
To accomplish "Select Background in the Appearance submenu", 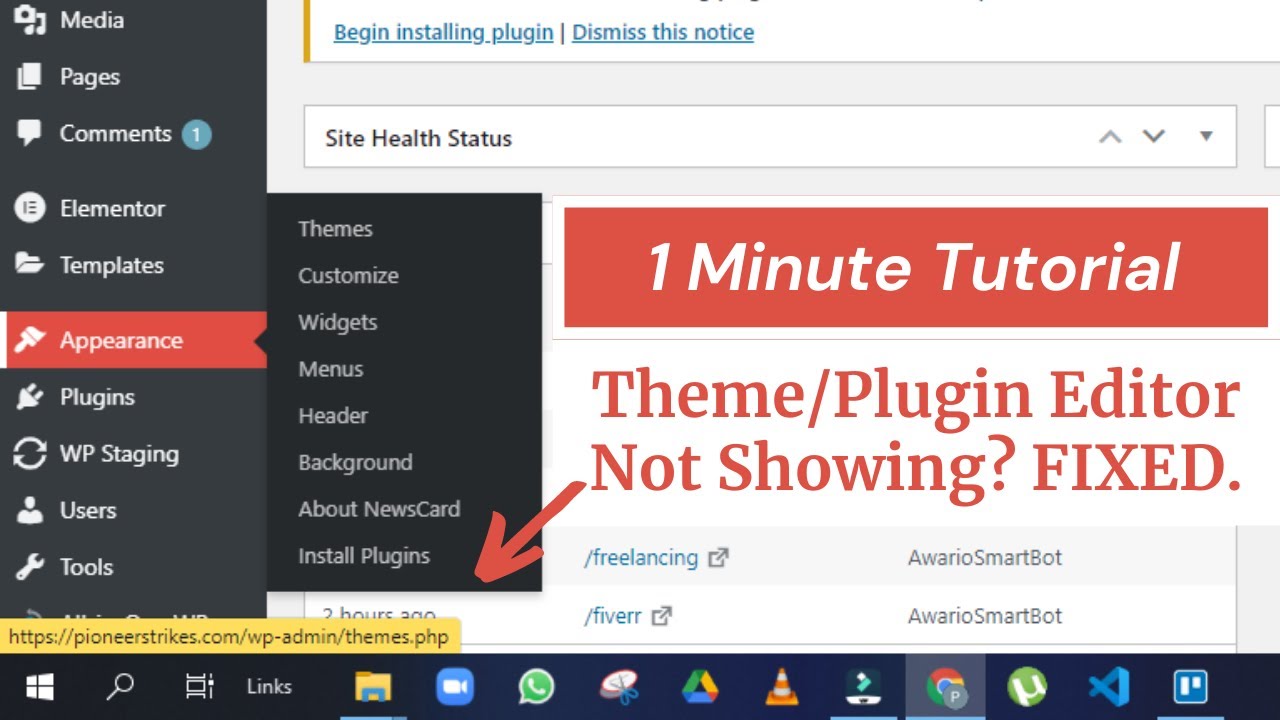I will click(x=355, y=463).
